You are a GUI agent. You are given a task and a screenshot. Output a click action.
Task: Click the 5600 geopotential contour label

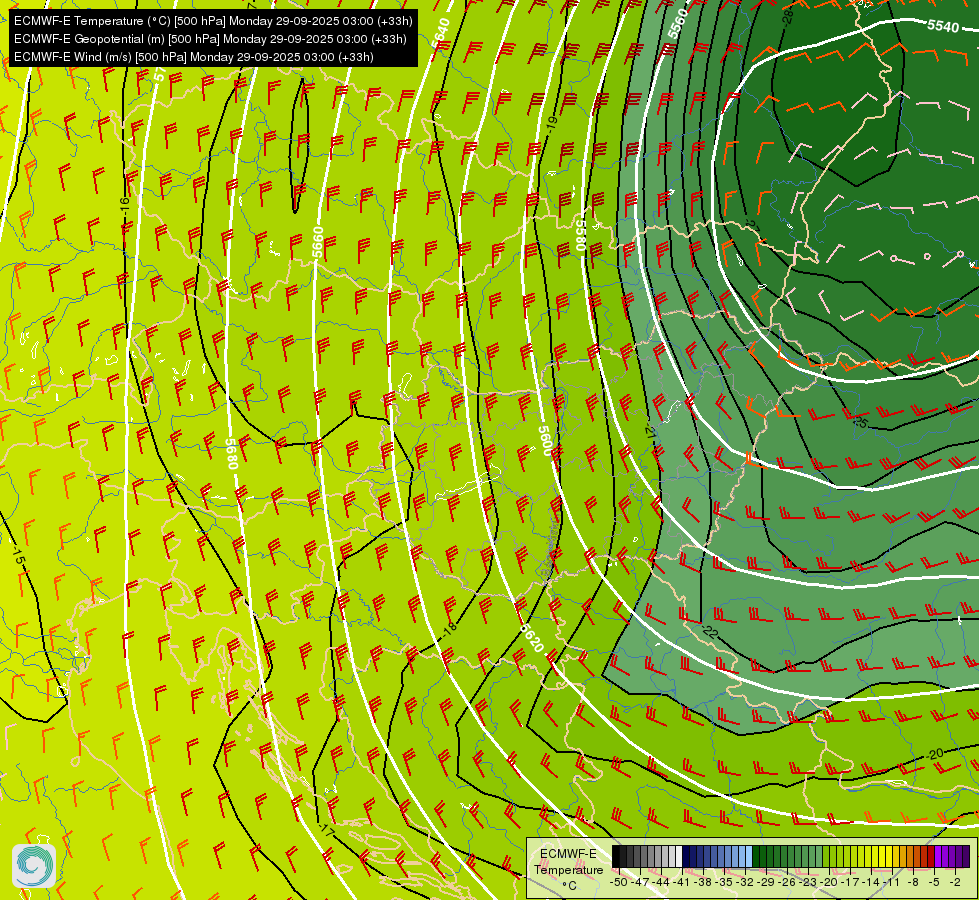545,441
